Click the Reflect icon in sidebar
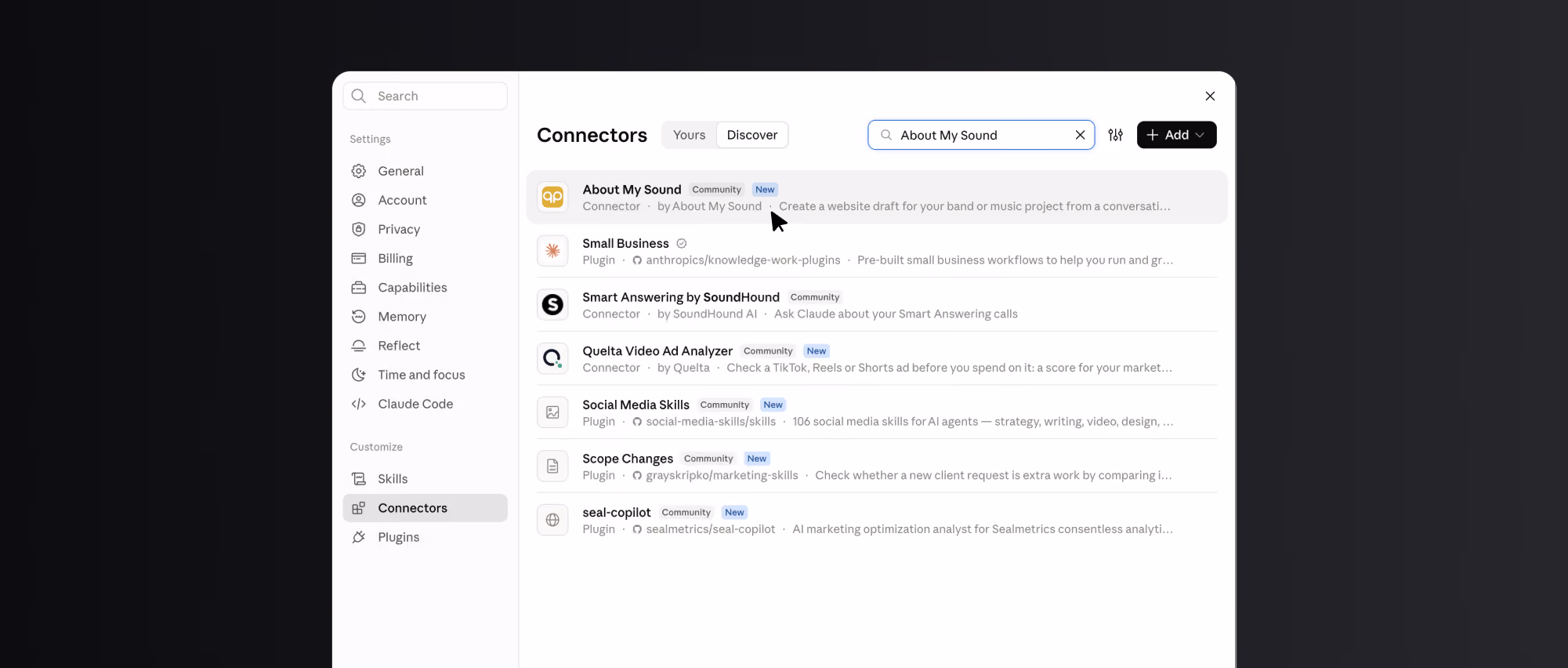This screenshot has height=668, width=1568. 359,345
